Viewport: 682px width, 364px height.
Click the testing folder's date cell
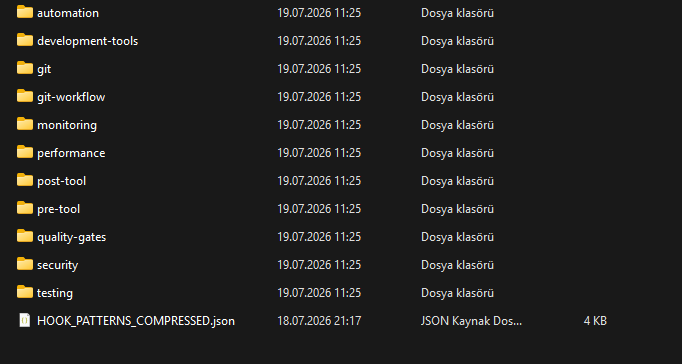[319, 293]
